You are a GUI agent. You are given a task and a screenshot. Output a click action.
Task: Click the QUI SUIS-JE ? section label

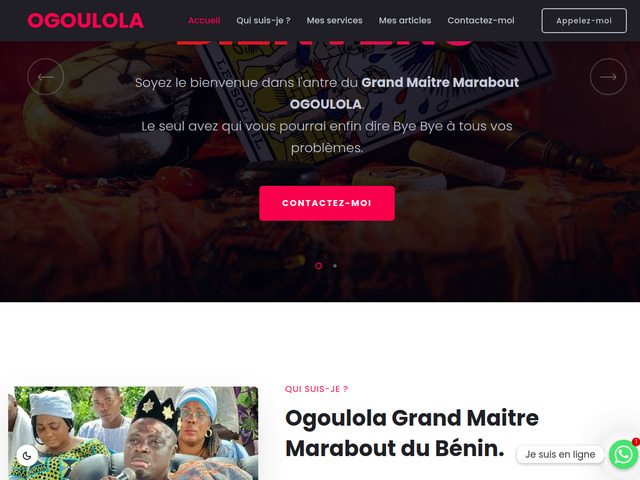[316, 389]
